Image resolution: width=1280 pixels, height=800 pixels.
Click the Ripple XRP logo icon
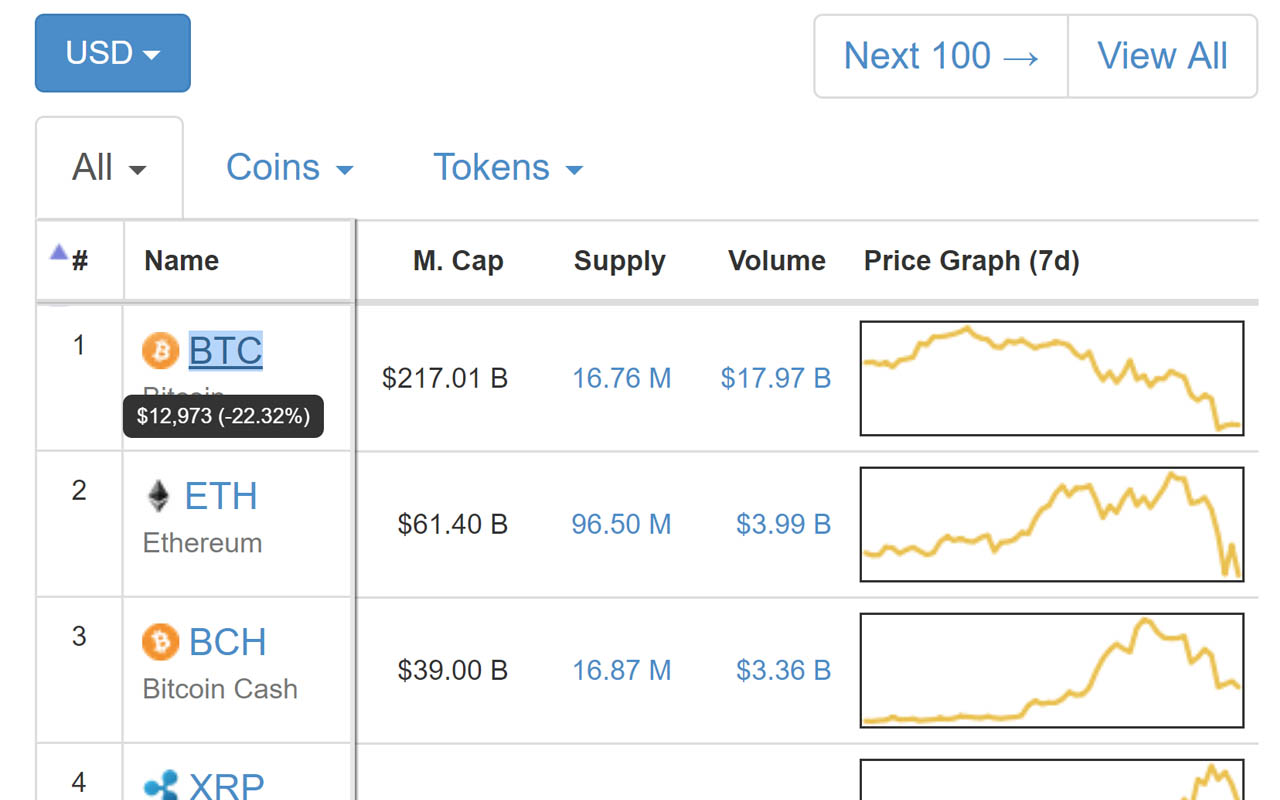(160, 786)
